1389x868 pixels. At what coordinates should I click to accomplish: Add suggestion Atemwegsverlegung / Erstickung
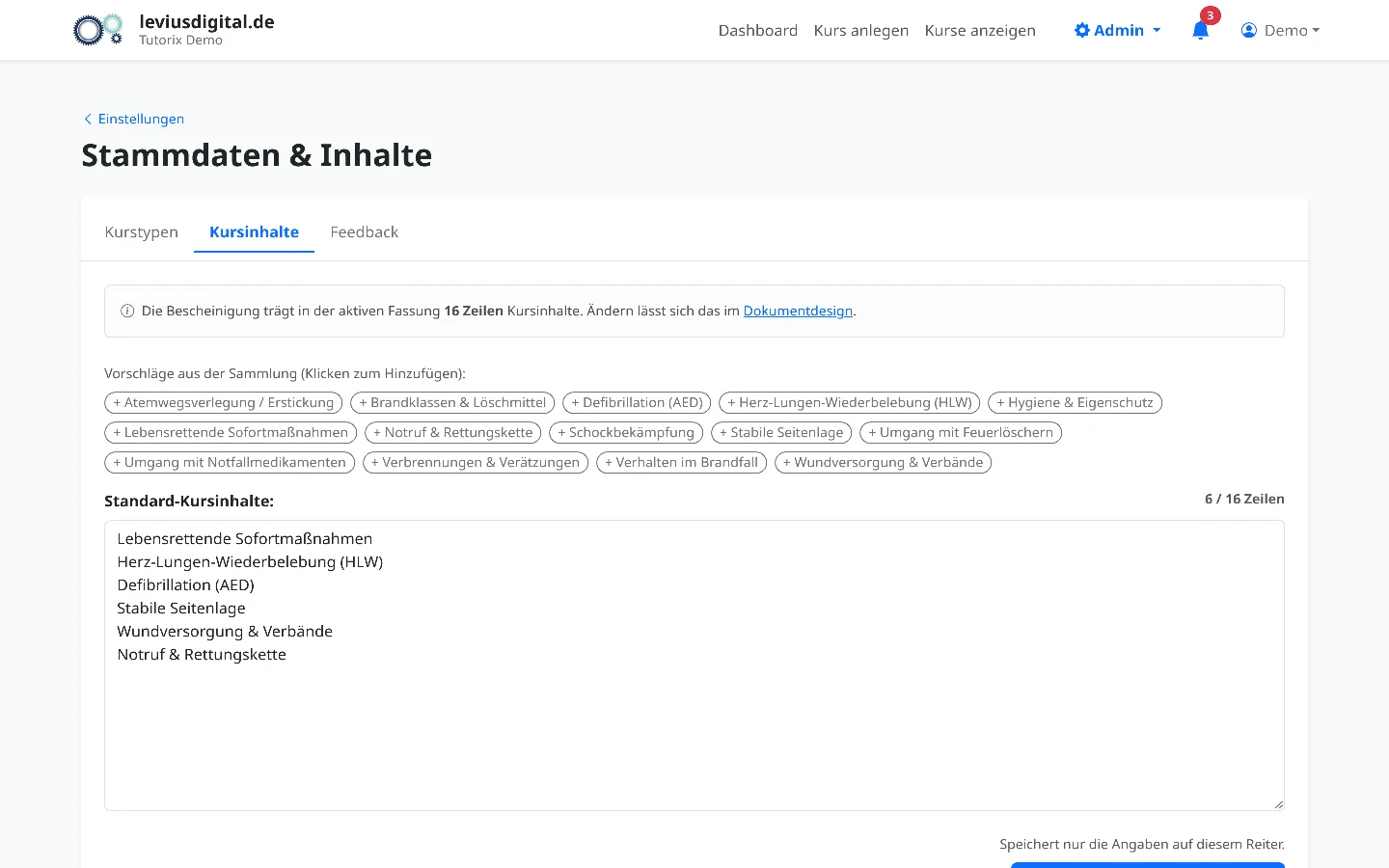pyautogui.click(x=223, y=402)
